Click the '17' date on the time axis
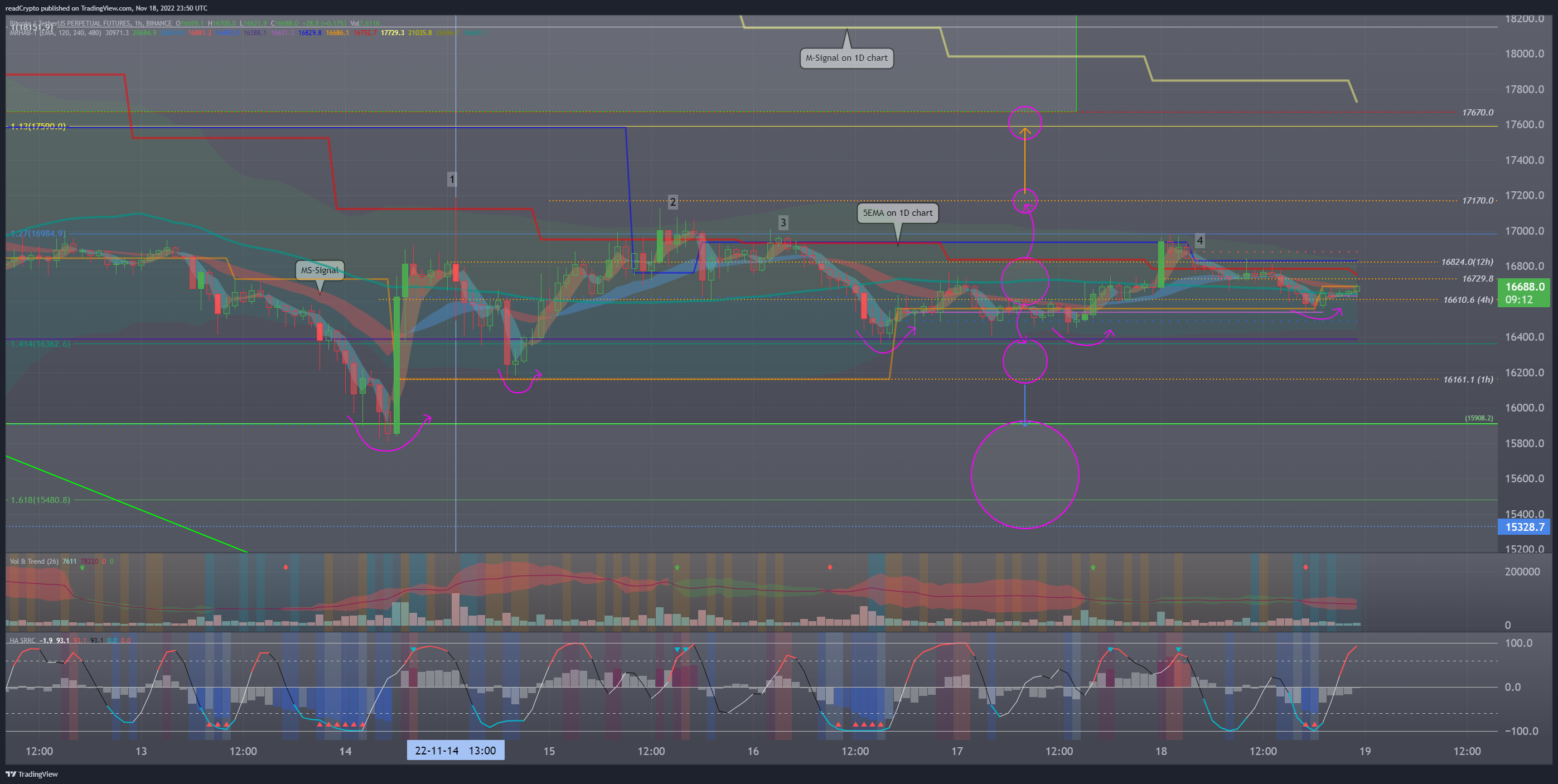The height and width of the screenshot is (784, 1558). tap(957, 751)
